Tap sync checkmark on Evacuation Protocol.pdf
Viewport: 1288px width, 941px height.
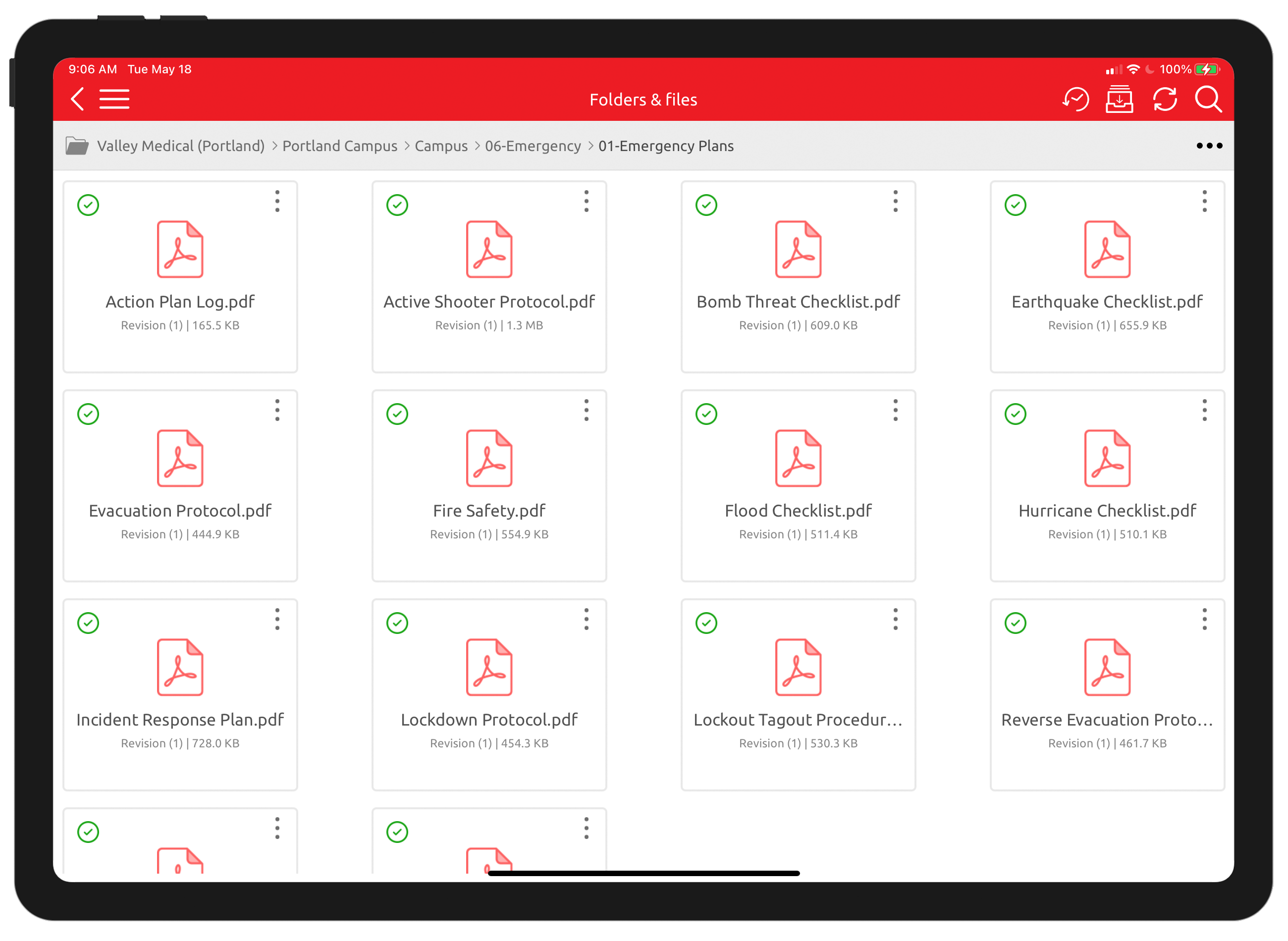coord(88,414)
